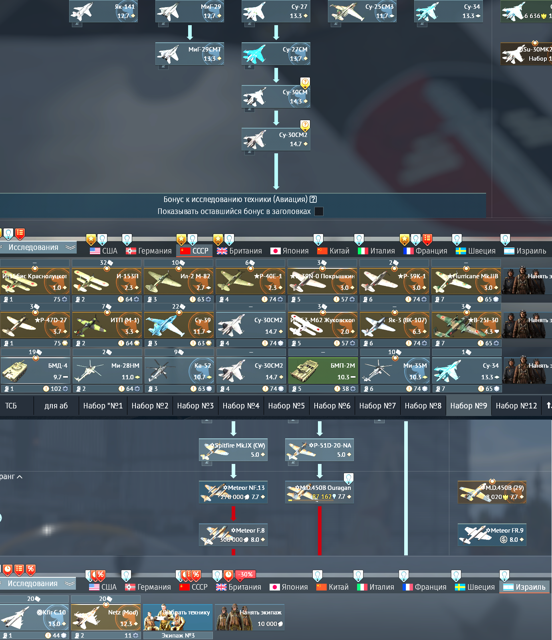Click Нанять экипаж for 10 000
The height and width of the screenshot is (640, 552).
pyautogui.click(x=250, y=618)
